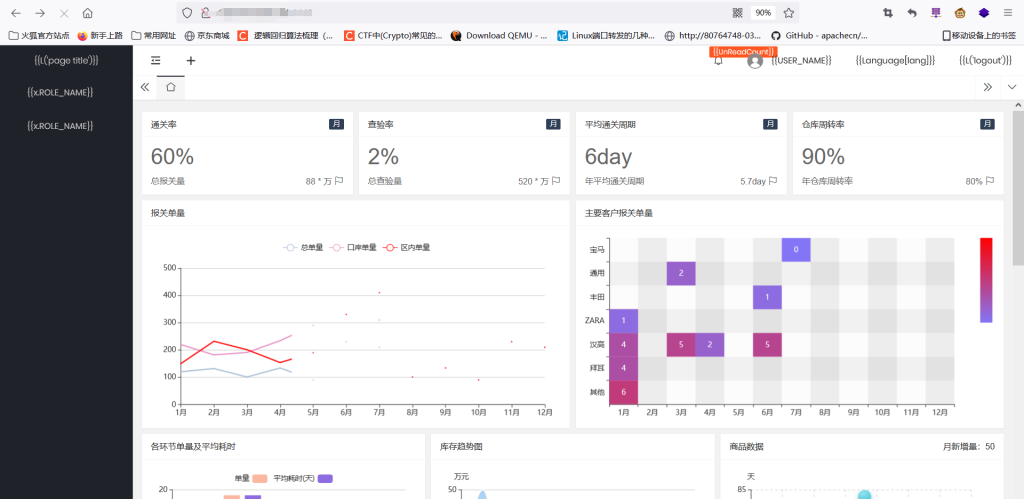The height and width of the screenshot is (499, 1024).
Task: Open the home tab icon
Action: 170,87
